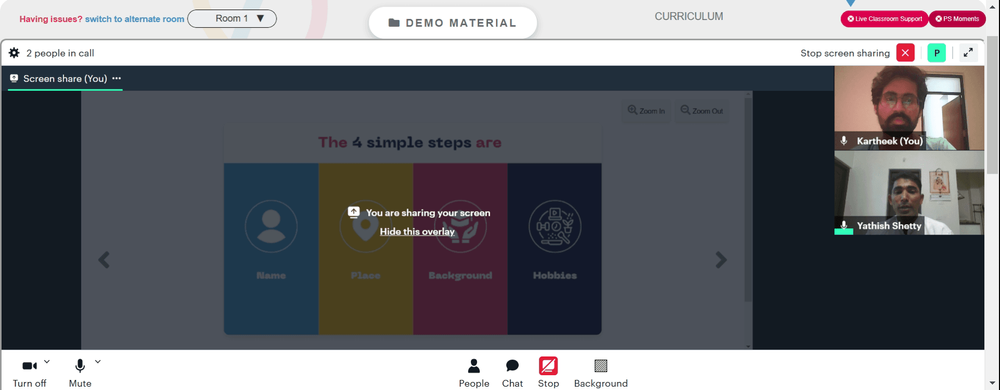The height and width of the screenshot is (390, 1000).
Task: Zoom In on shared slide
Action: [646, 111]
